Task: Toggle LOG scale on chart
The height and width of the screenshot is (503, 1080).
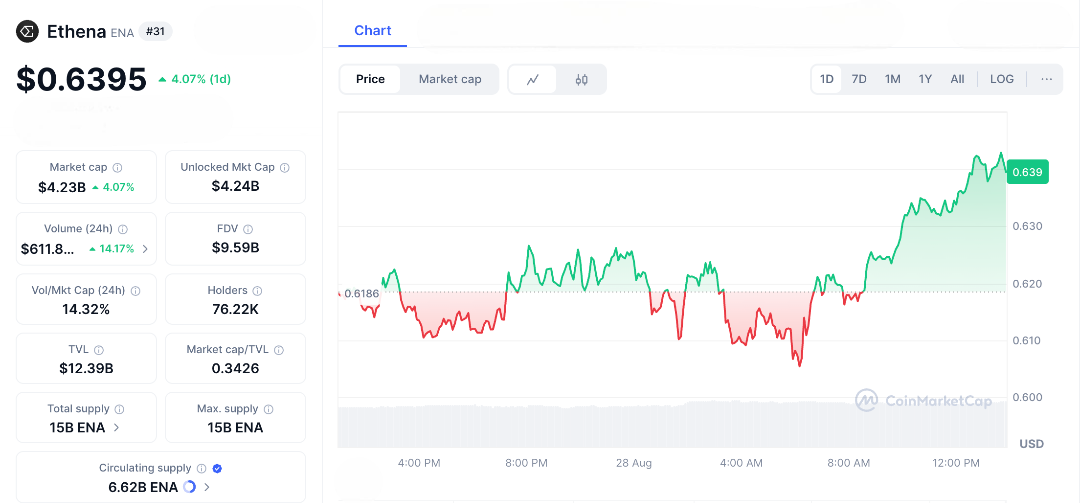Action: click(x=1001, y=79)
